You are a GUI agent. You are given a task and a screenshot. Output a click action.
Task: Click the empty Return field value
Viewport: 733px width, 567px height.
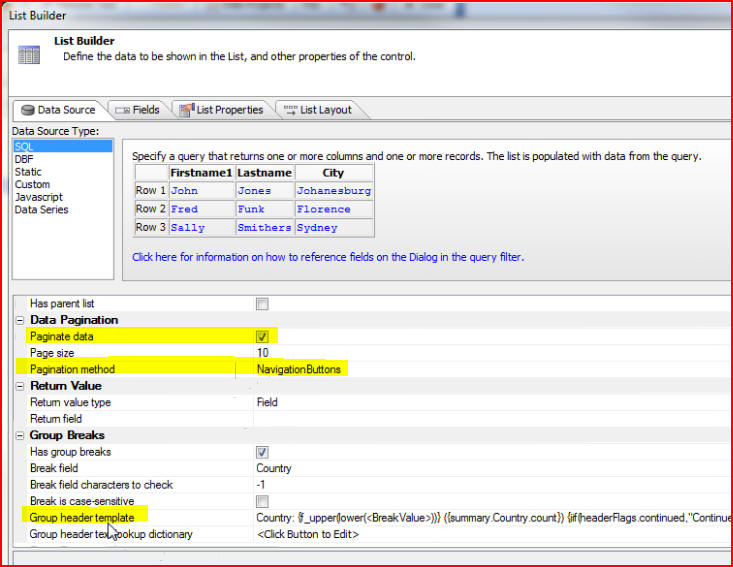point(491,419)
